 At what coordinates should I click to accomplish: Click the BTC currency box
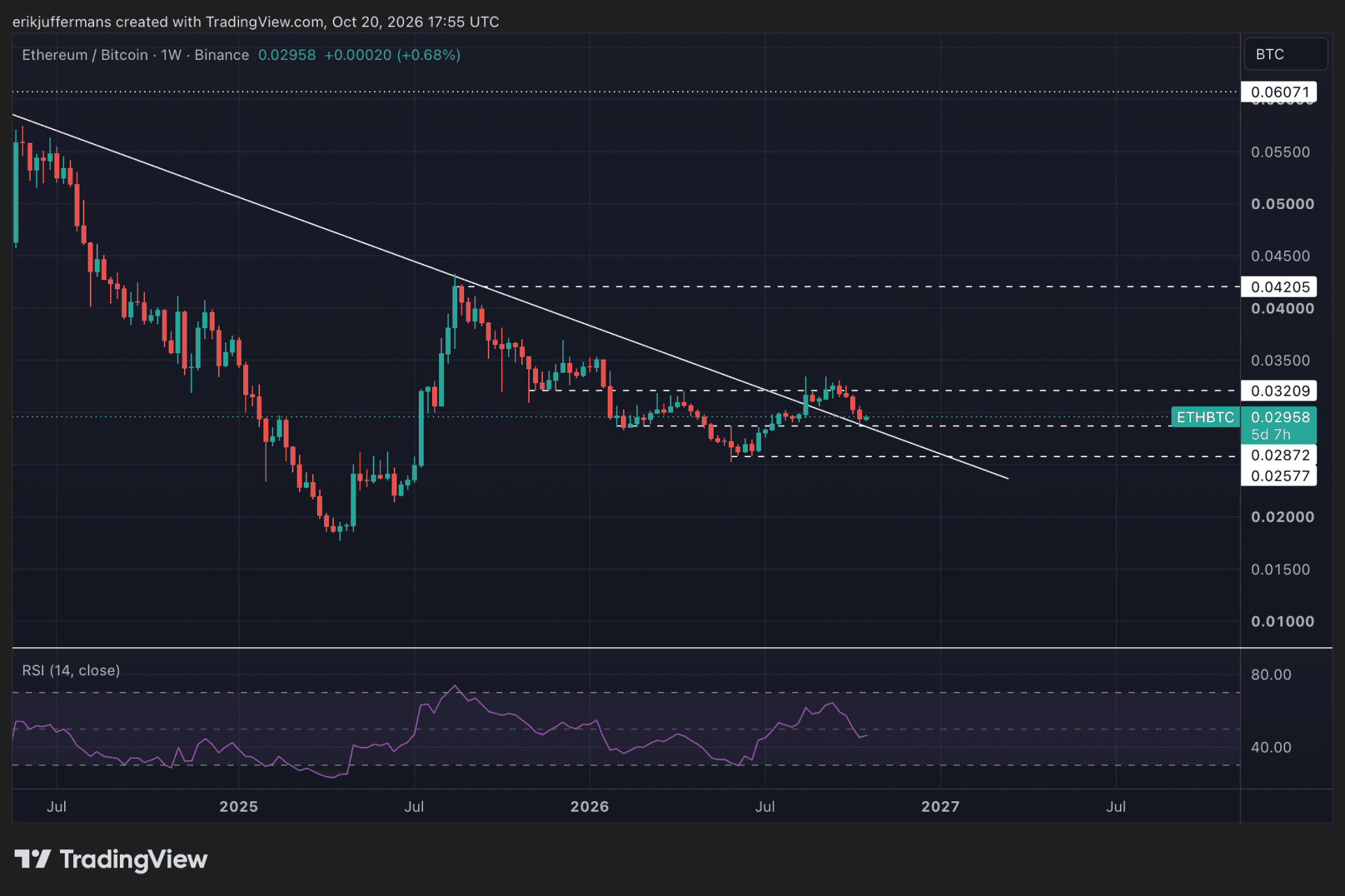tap(1285, 54)
